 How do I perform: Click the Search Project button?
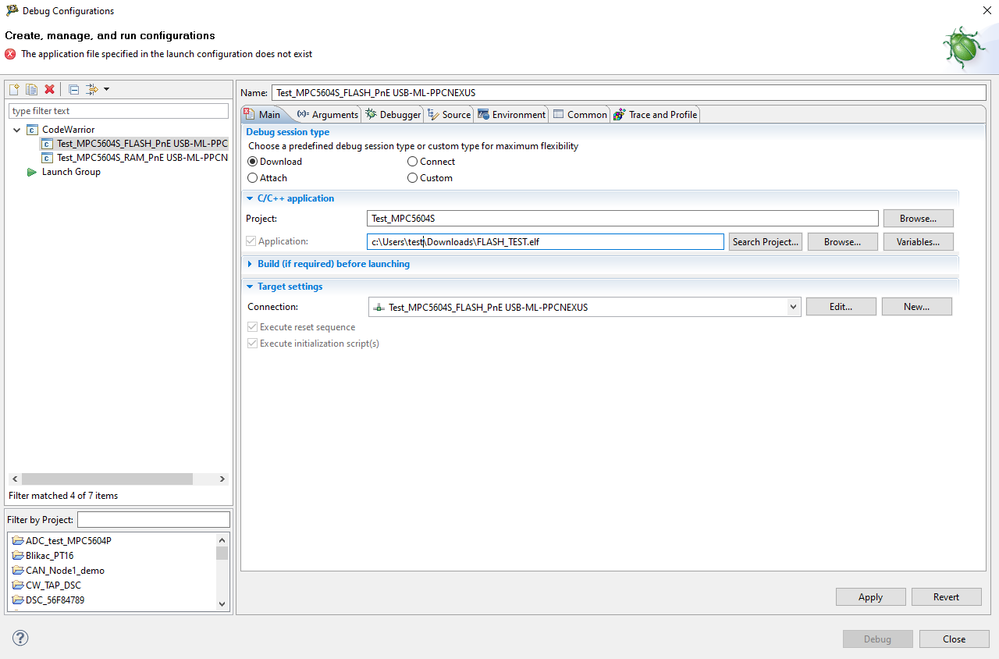point(765,242)
